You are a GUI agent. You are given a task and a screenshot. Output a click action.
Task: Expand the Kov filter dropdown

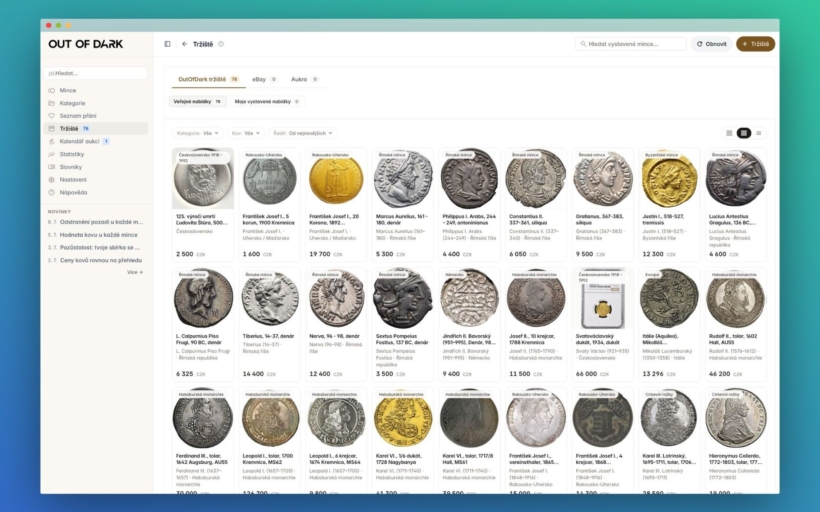(246, 133)
